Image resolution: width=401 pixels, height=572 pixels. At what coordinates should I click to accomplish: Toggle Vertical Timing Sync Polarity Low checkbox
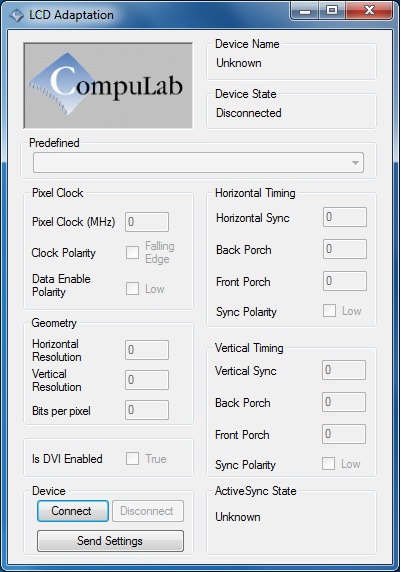click(328, 464)
